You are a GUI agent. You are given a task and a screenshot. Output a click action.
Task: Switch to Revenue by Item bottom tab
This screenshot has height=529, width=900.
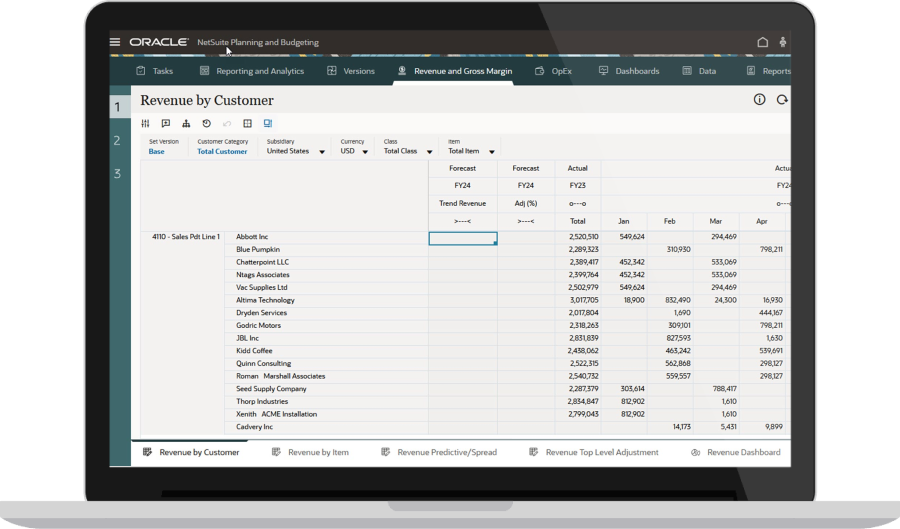310,452
